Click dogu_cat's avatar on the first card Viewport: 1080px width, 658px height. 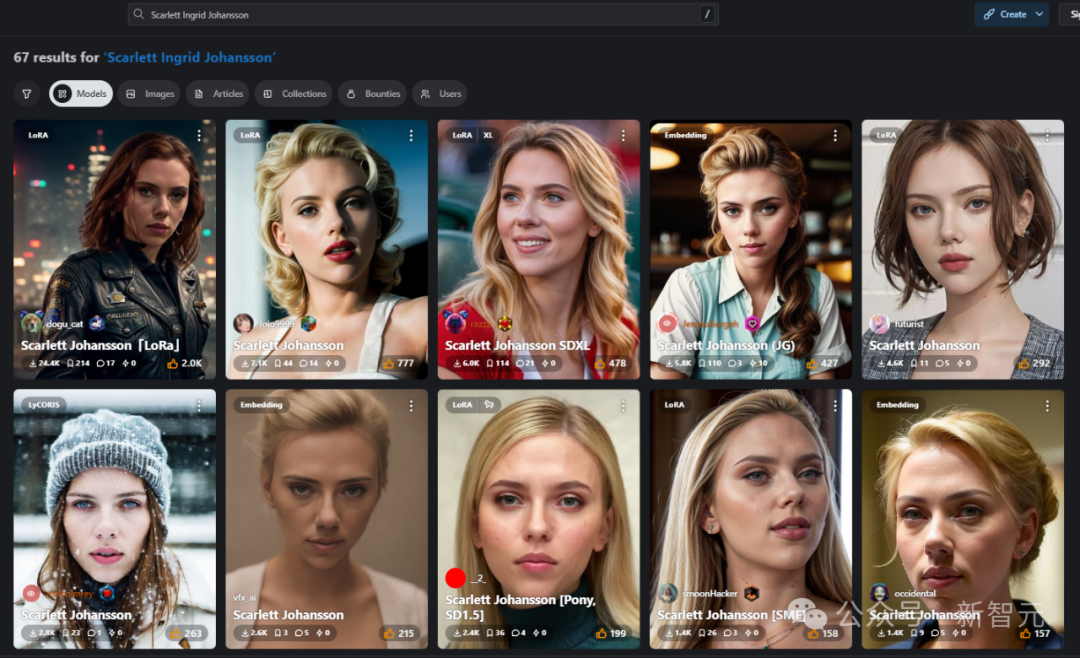[31, 323]
